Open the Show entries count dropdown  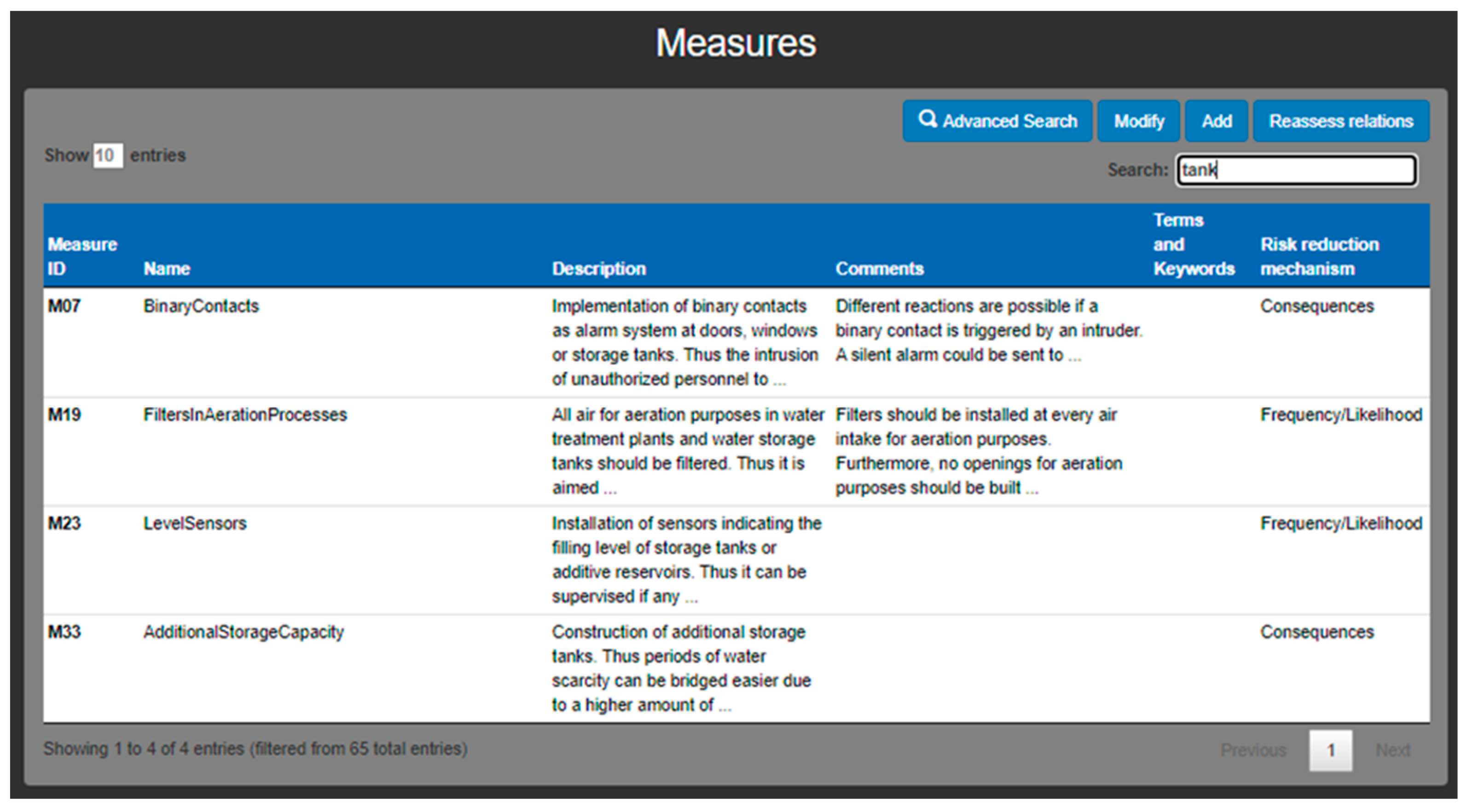click(108, 155)
